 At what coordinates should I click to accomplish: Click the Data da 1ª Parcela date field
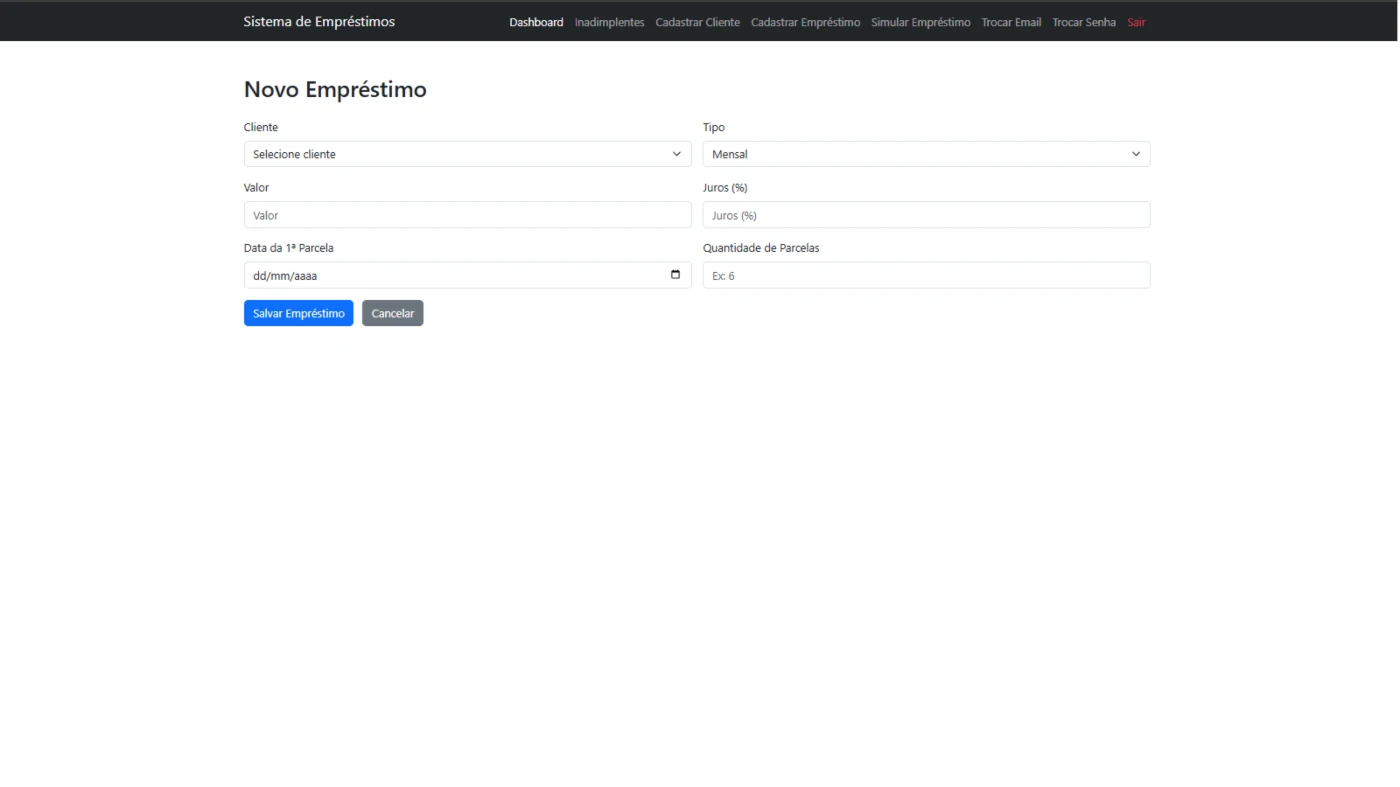[467, 275]
